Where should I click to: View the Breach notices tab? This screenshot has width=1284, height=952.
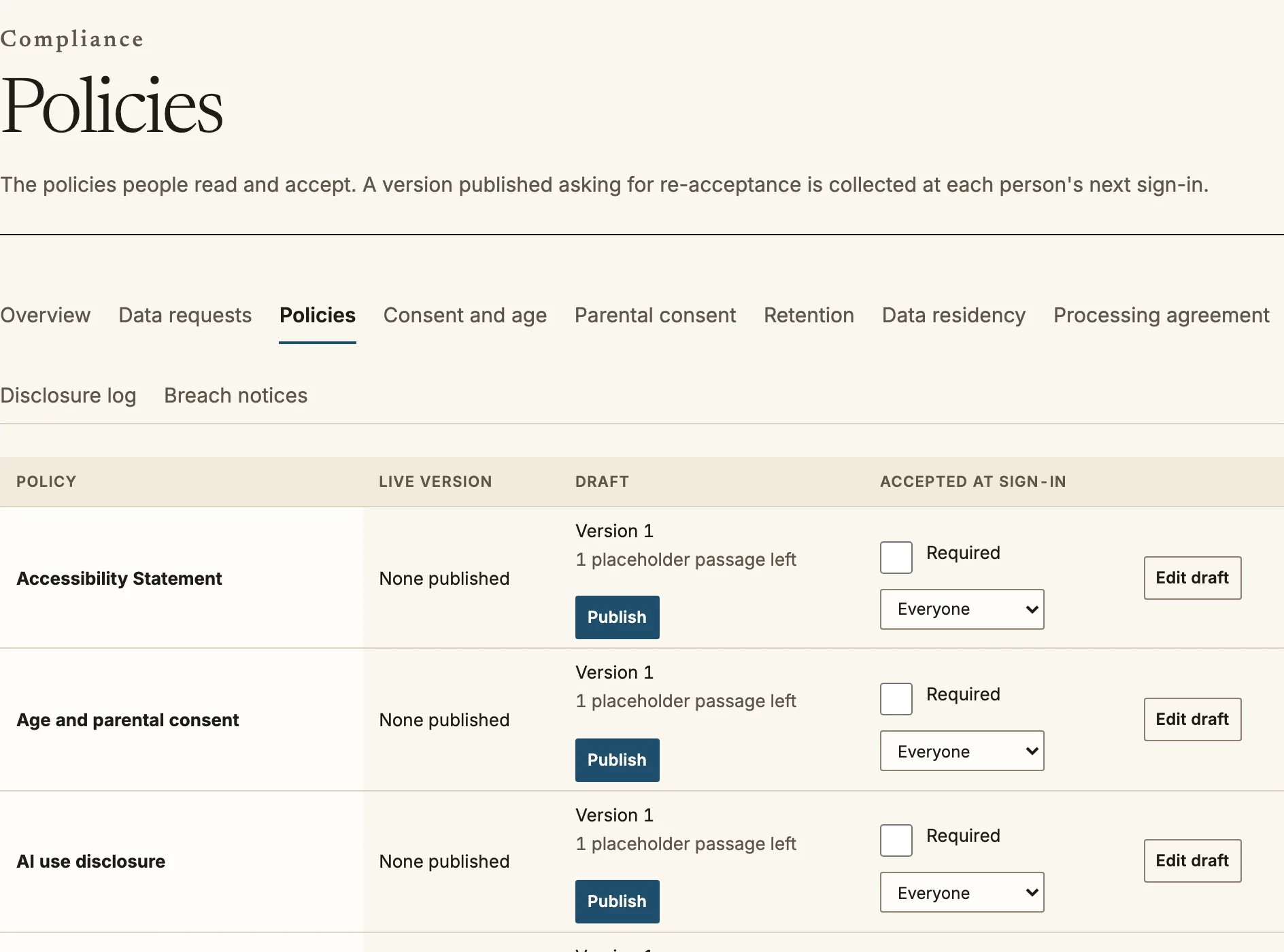(236, 395)
